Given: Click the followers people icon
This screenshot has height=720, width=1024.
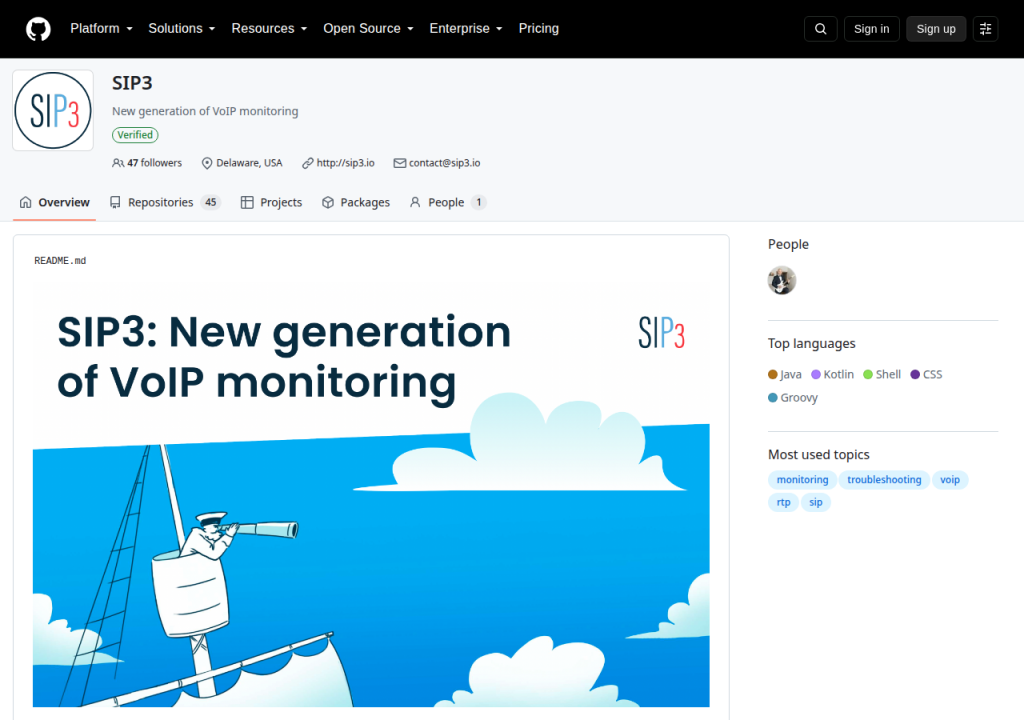Looking at the screenshot, I should pyautogui.click(x=118, y=163).
